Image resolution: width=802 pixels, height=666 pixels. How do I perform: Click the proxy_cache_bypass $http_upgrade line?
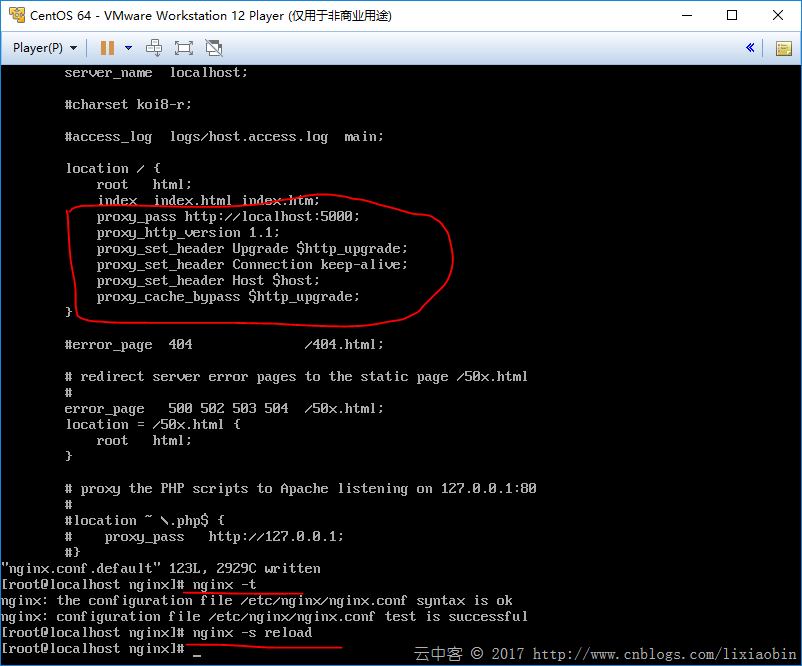click(228, 297)
